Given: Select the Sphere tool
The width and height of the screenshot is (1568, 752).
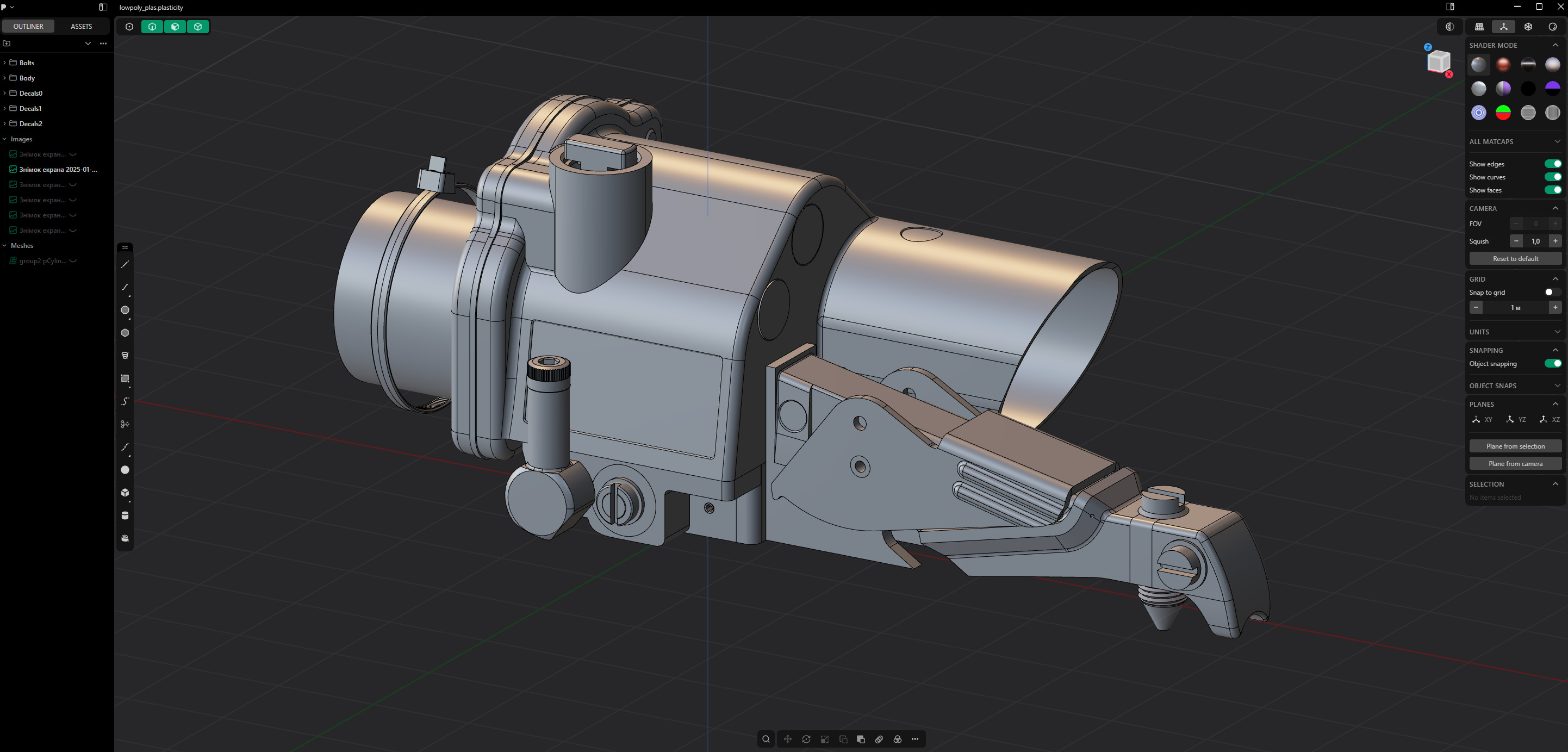Looking at the screenshot, I should [x=125, y=470].
